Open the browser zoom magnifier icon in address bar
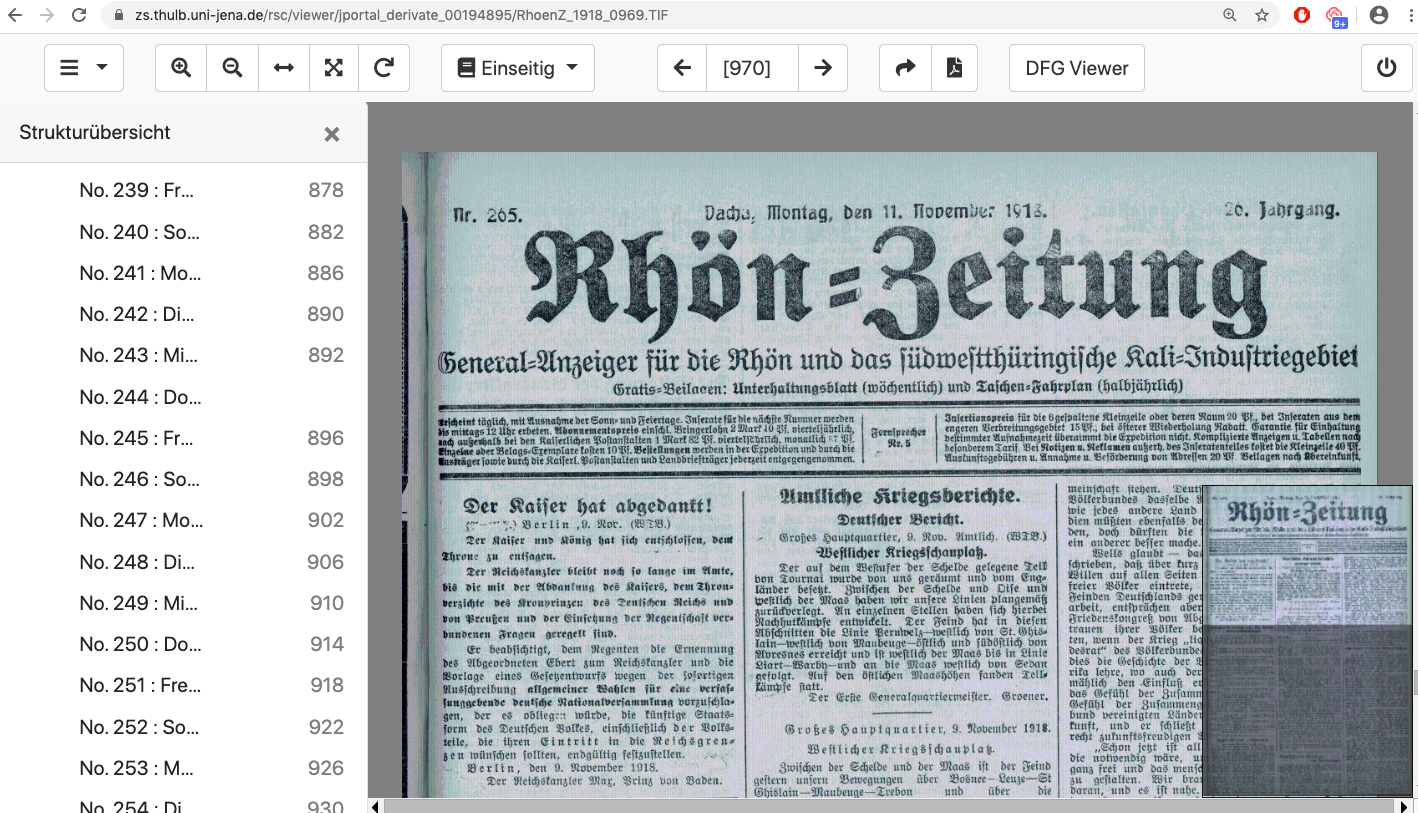 [1230, 15]
